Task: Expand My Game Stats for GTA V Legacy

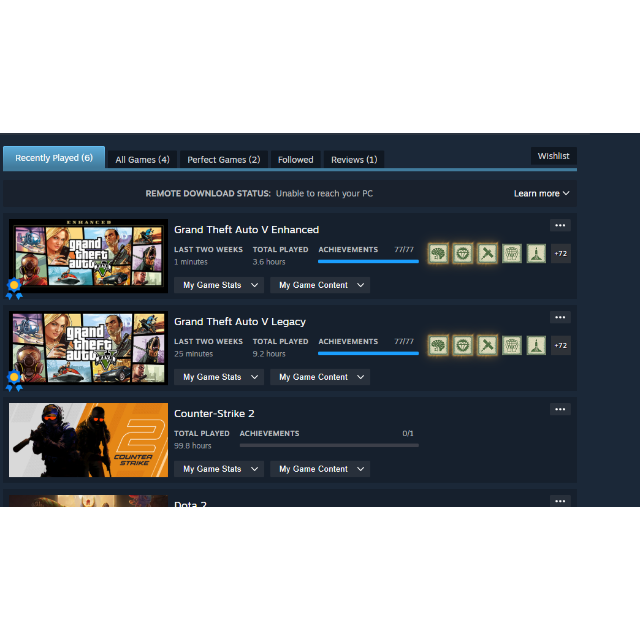Action: click(x=219, y=377)
